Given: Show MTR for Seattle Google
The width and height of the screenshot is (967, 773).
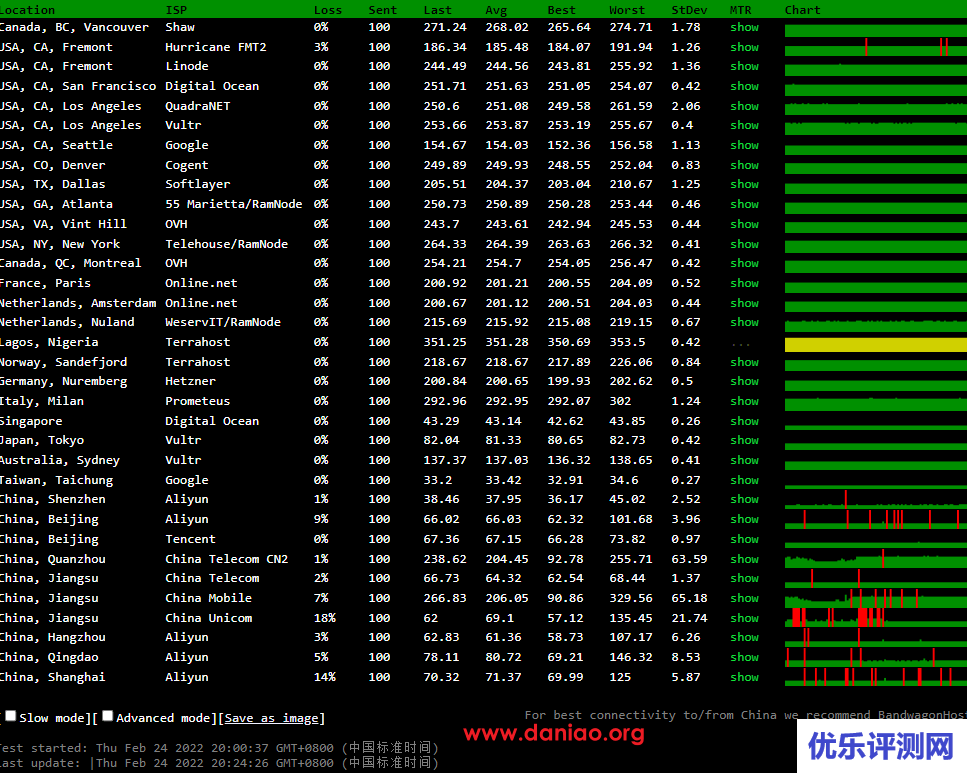Looking at the screenshot, I should pos(744,145).
